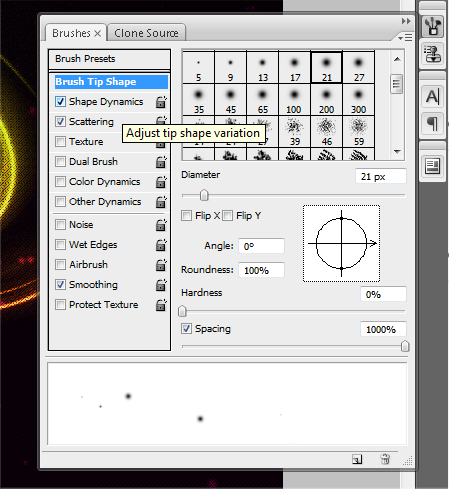Screen dimensions: 449x489
Task: Enable the Texture checkbox
Action: coord(60,142)
